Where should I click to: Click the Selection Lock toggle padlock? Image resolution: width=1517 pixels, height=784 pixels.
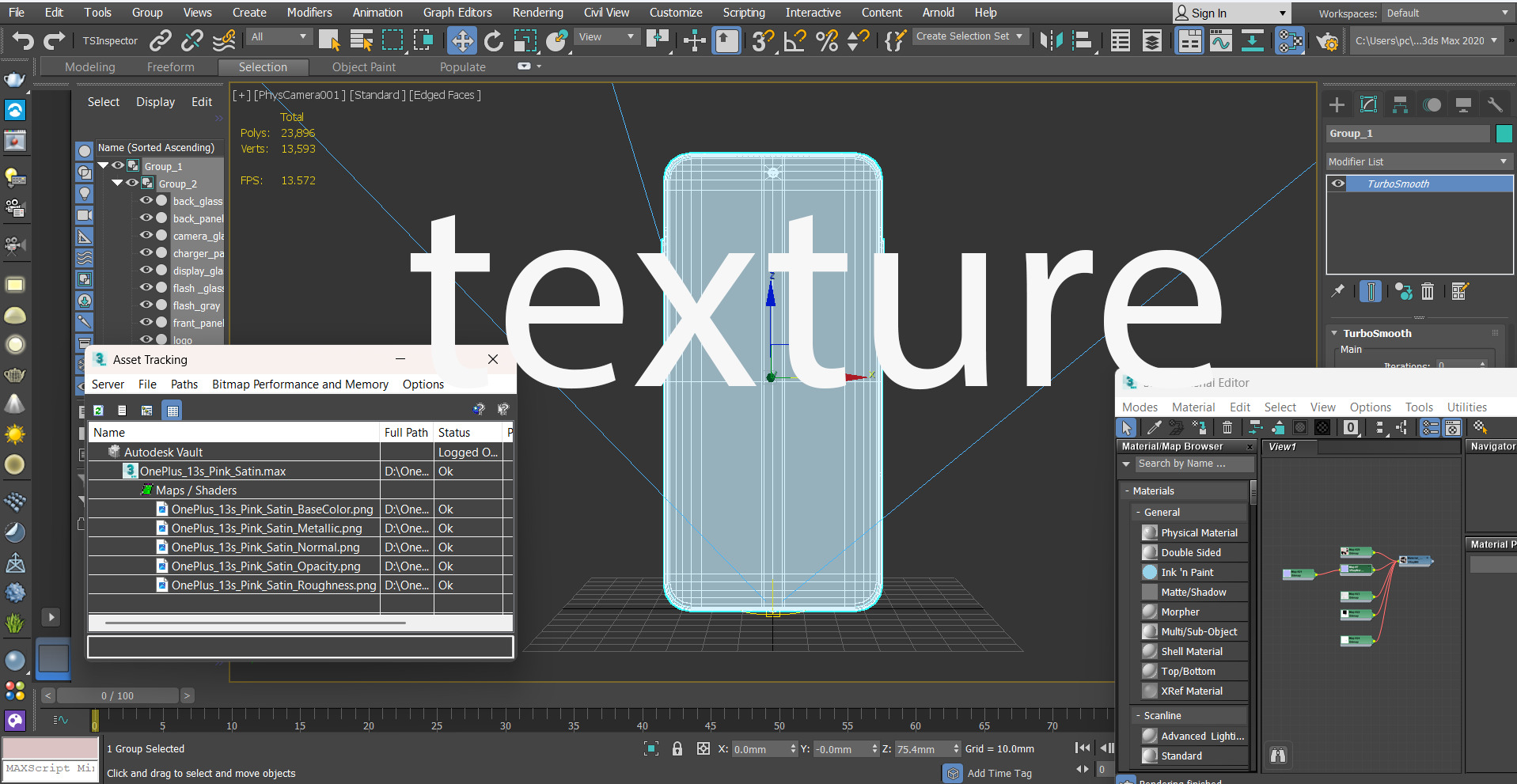pos(677,748)
